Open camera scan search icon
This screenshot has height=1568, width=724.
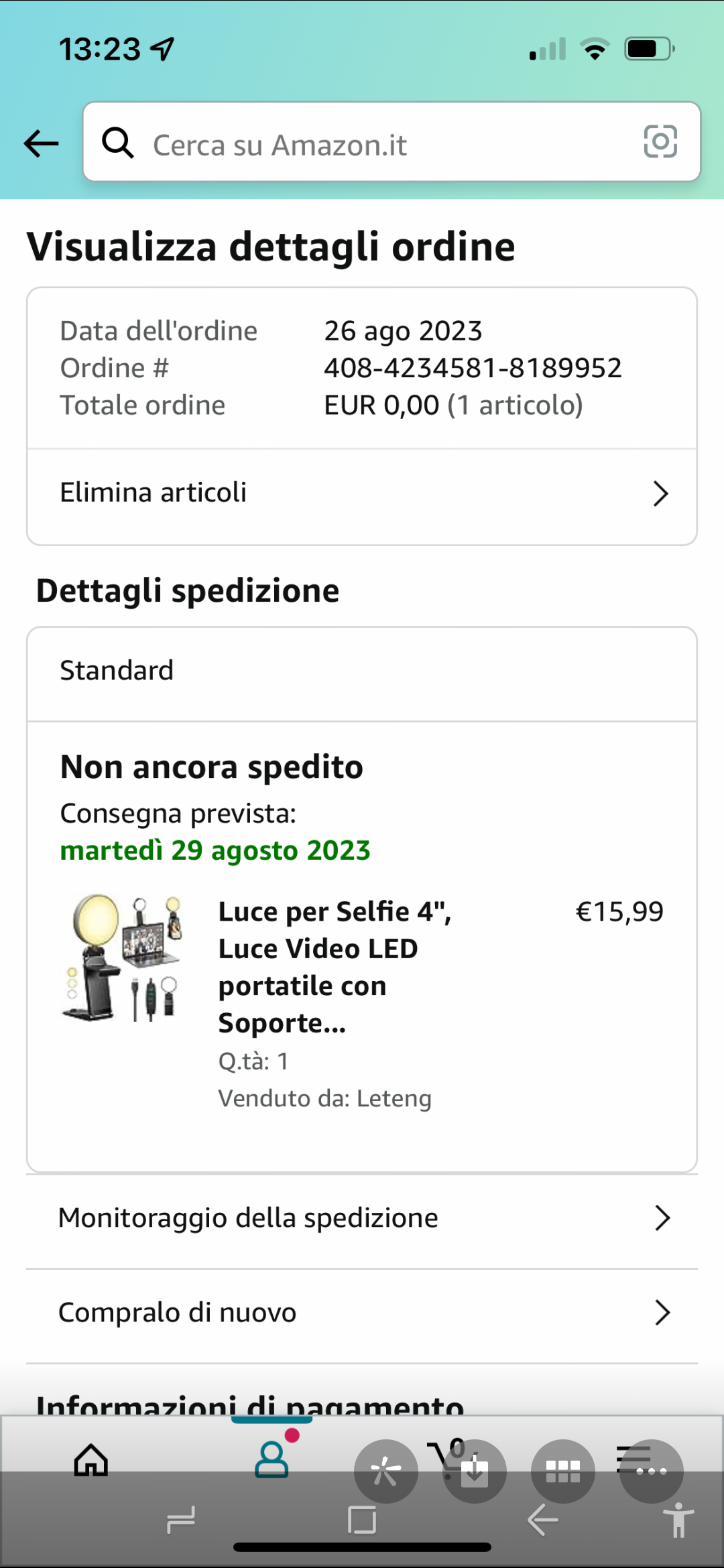point(660,142)
